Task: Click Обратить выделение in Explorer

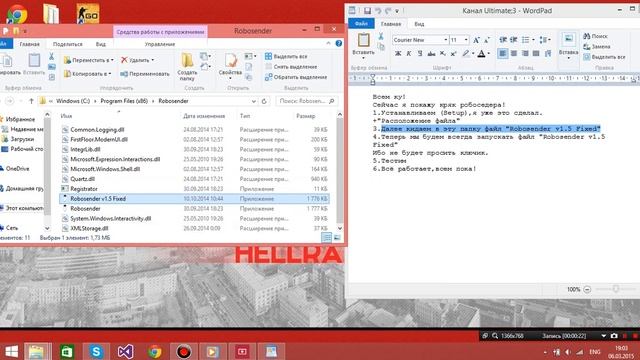Action: 296,77
